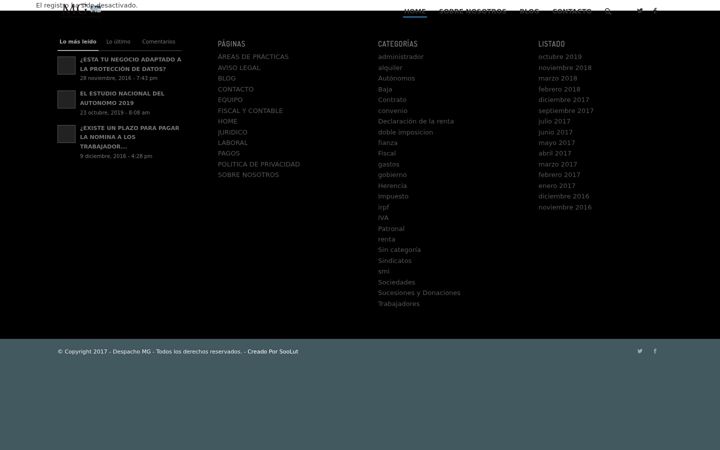Open the 'octubre 2019' archive

(x=560, y=57)
